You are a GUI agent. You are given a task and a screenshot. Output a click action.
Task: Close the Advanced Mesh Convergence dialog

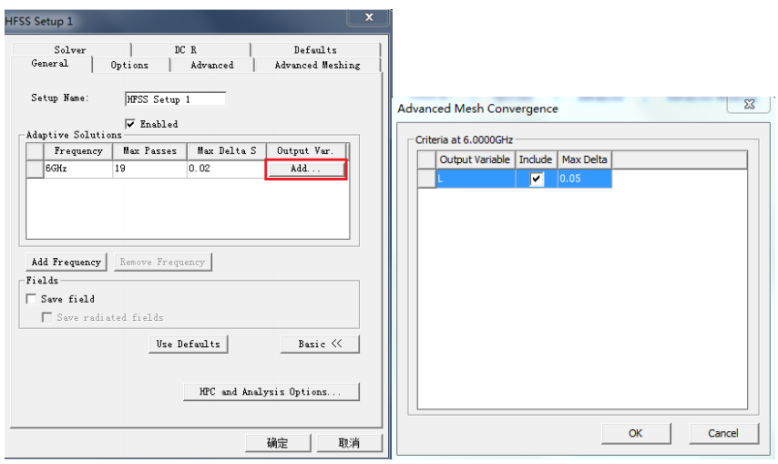pyautogui.click(x=748, y=105)
